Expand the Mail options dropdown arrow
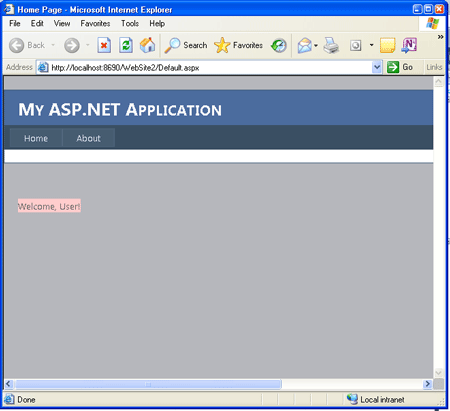This screenshot has width=450, height=411. (x=316, y=45)
